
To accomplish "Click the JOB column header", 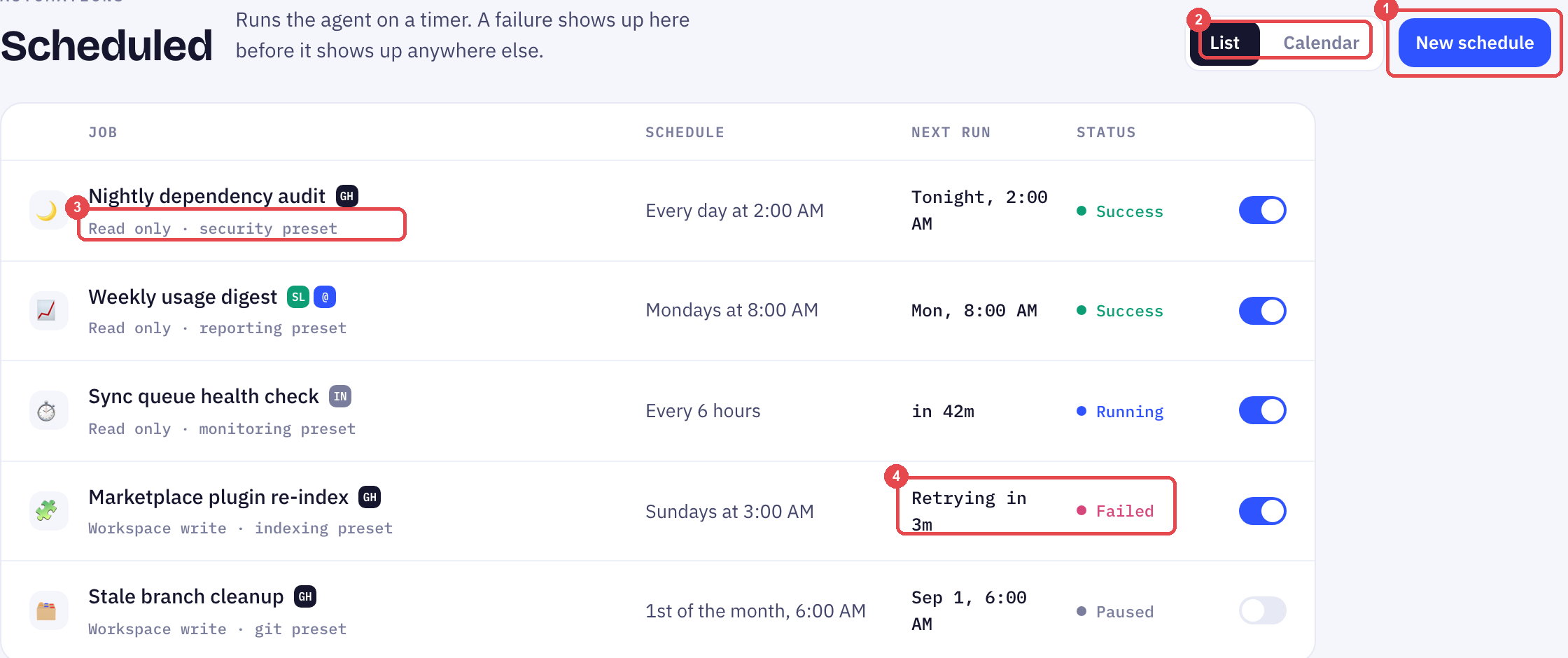I will 103,132.
